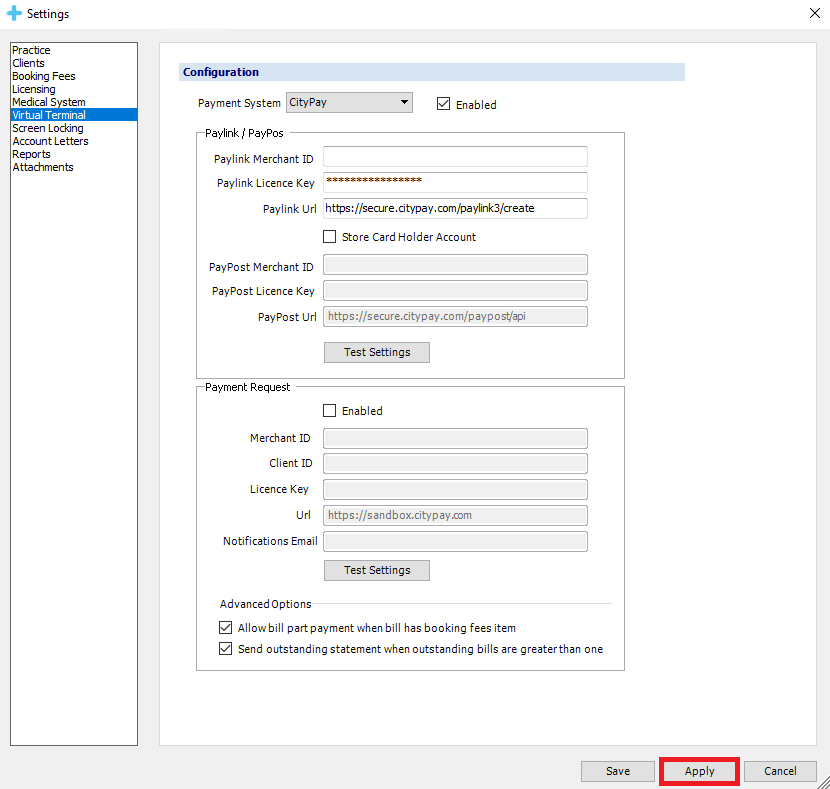The height and width of the screenshot is (789, 830).
Task: Toggle the Payment System Enabled checkbox
Action: pos(444,104)
